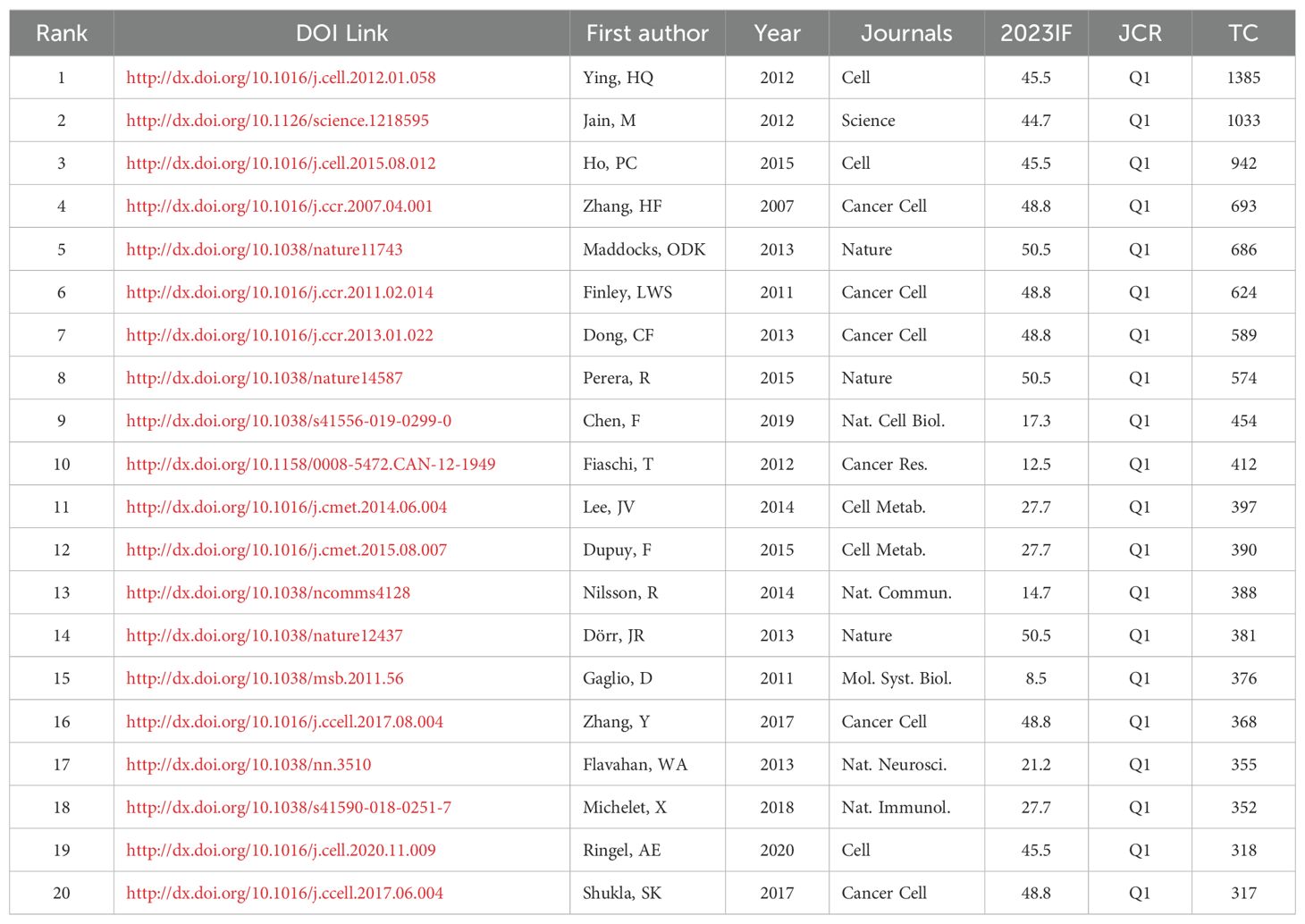Click the ncomms4128 DOI link
Viewport: 1305px width, 924px height.
click(x=268, y=592)
